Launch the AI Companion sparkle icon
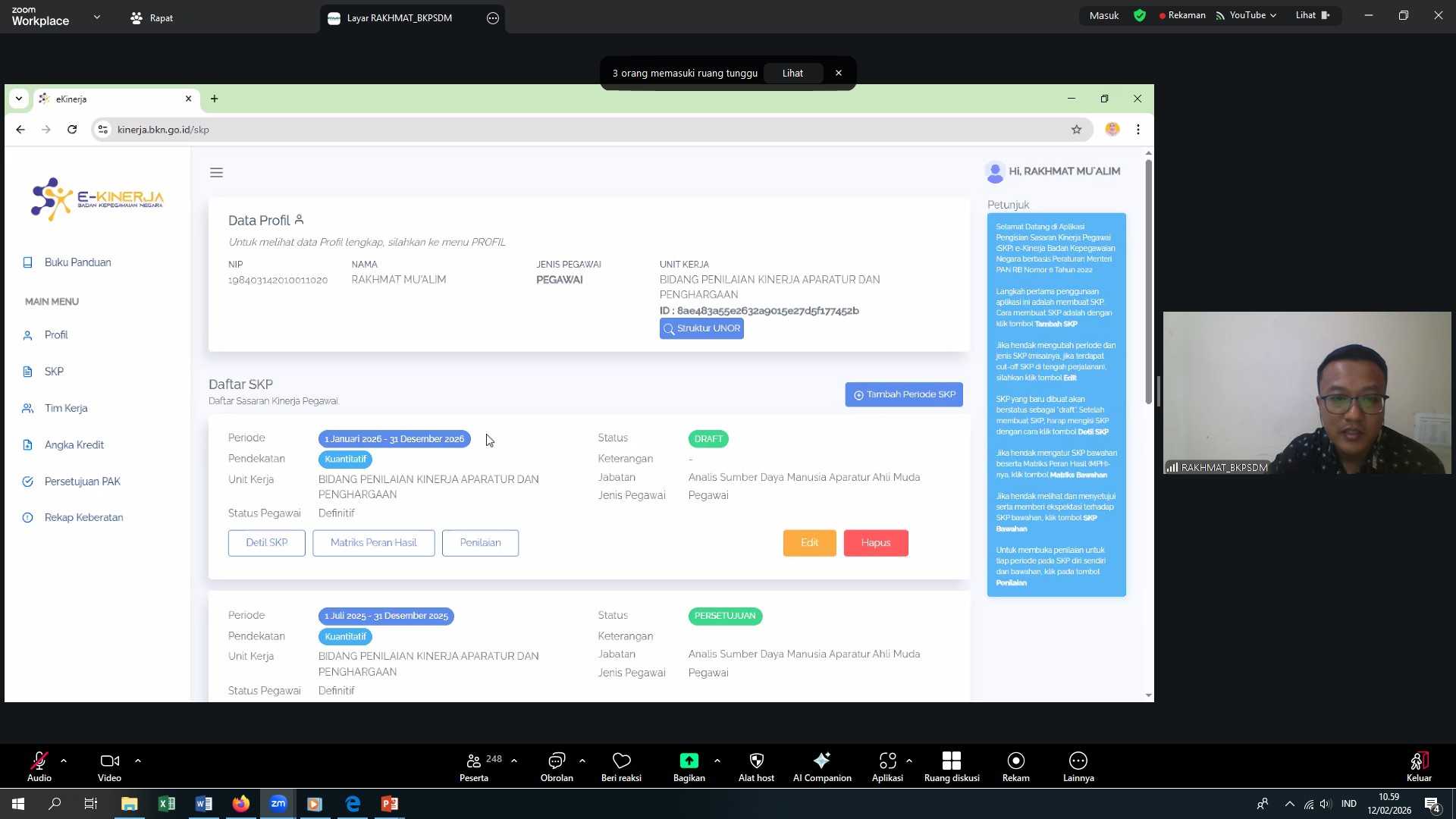Viewport: 1456px width, 819px height. click(x=822, y=761)
